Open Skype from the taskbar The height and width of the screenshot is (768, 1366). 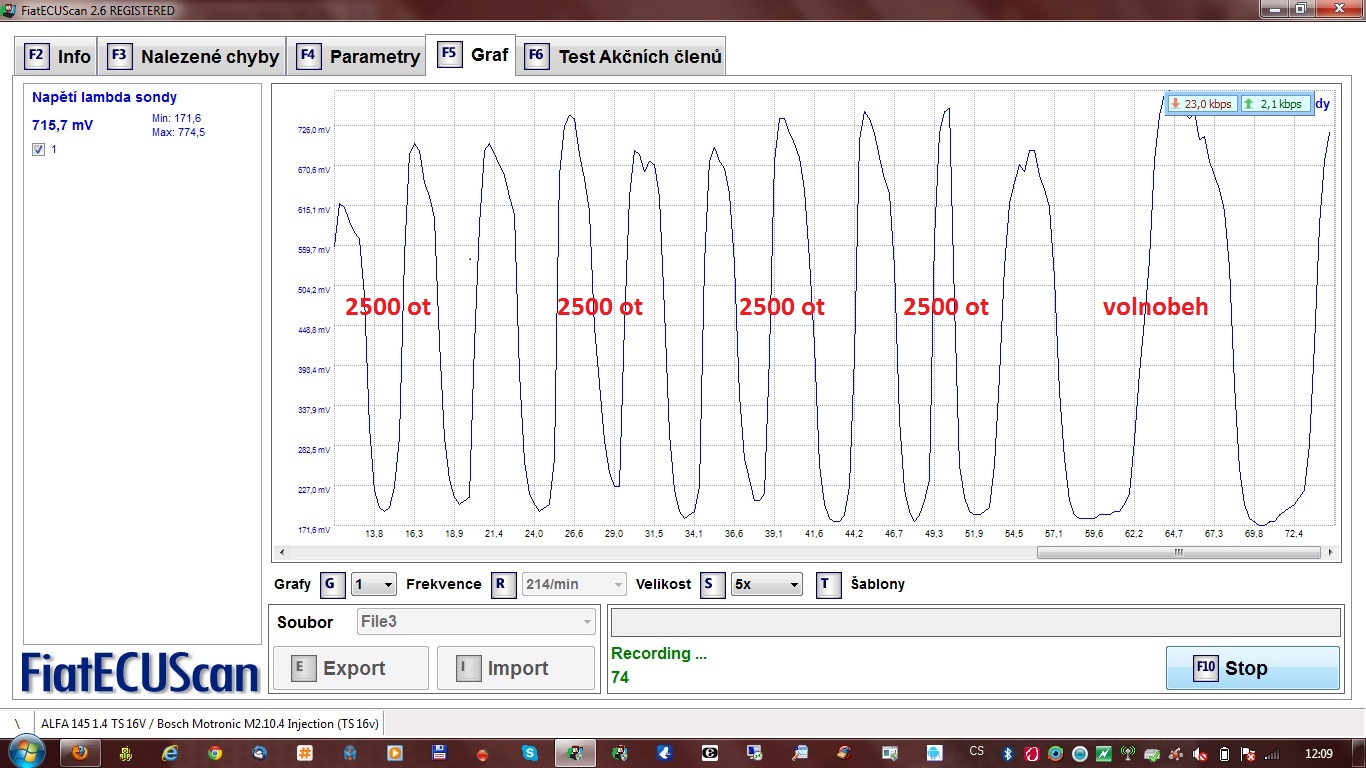click(528, 753)
